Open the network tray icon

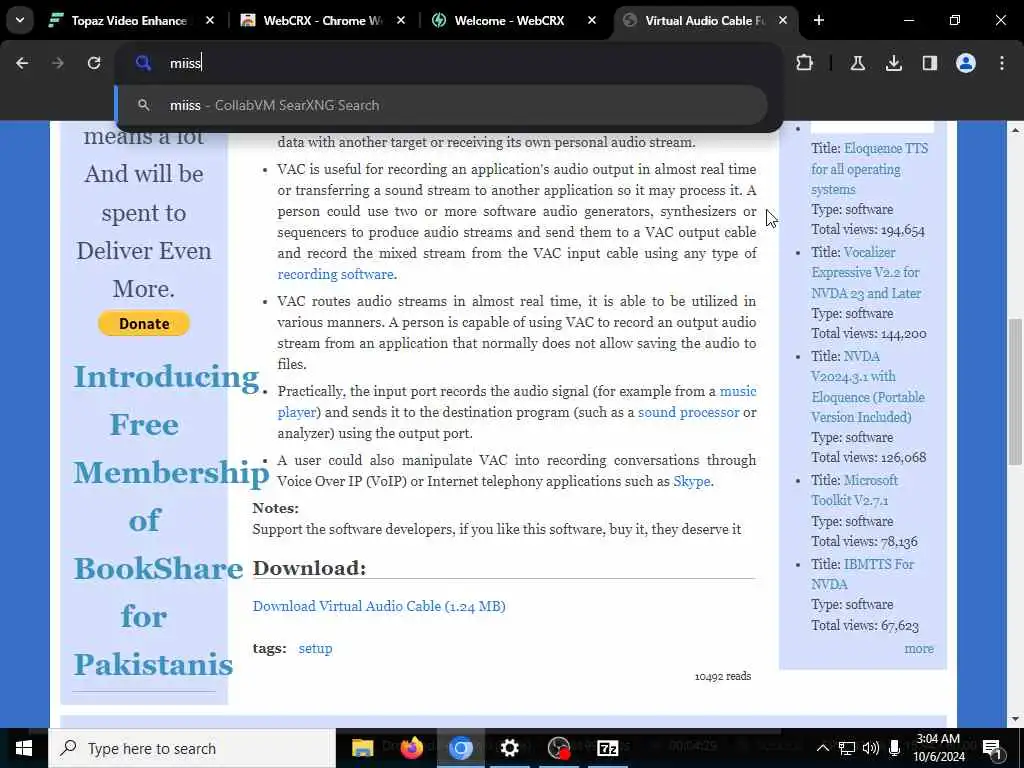[x=846, y=748]
